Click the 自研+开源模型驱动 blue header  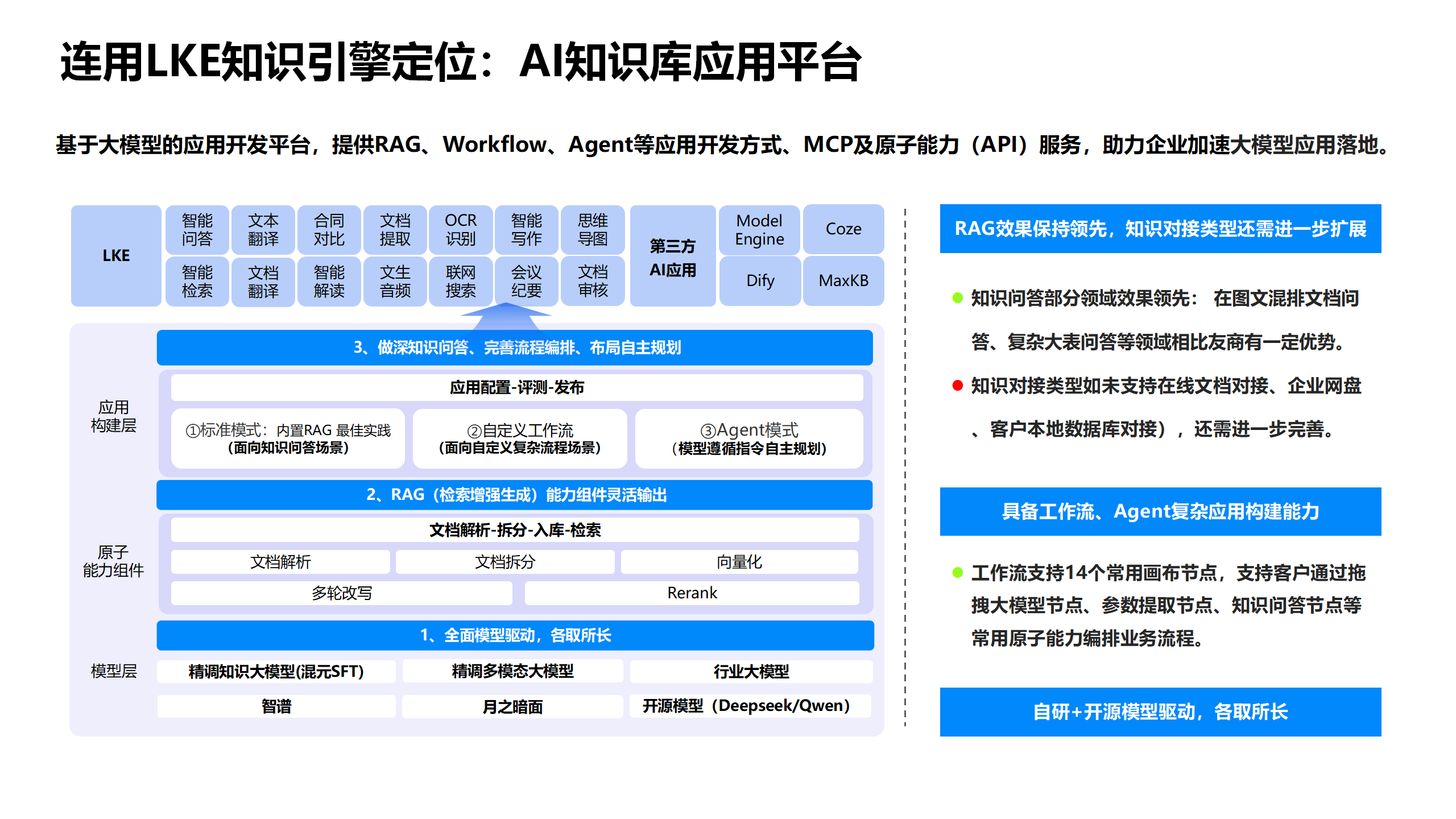pos(1160,712)
